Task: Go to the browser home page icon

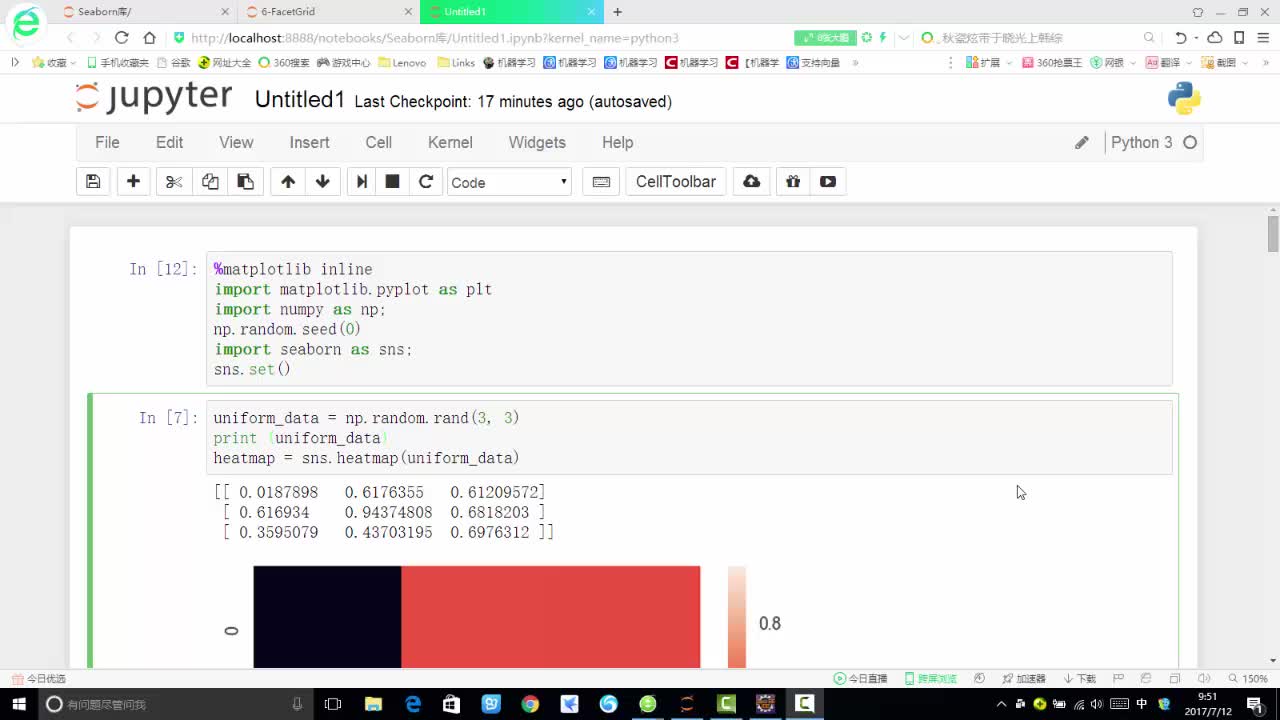Action: 149,38
